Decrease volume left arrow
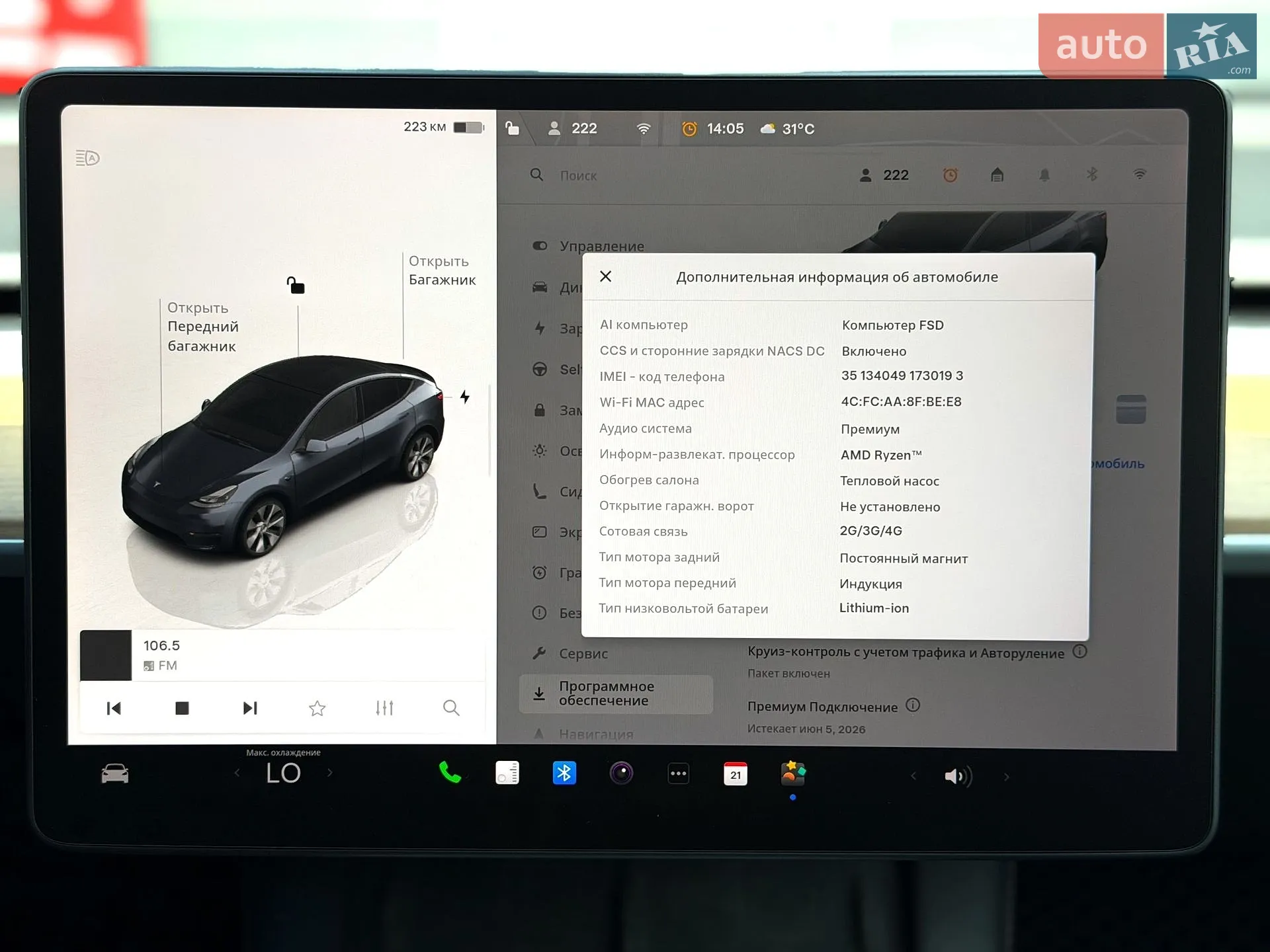This screenshot has height=952, width=1270. (913, 776)
